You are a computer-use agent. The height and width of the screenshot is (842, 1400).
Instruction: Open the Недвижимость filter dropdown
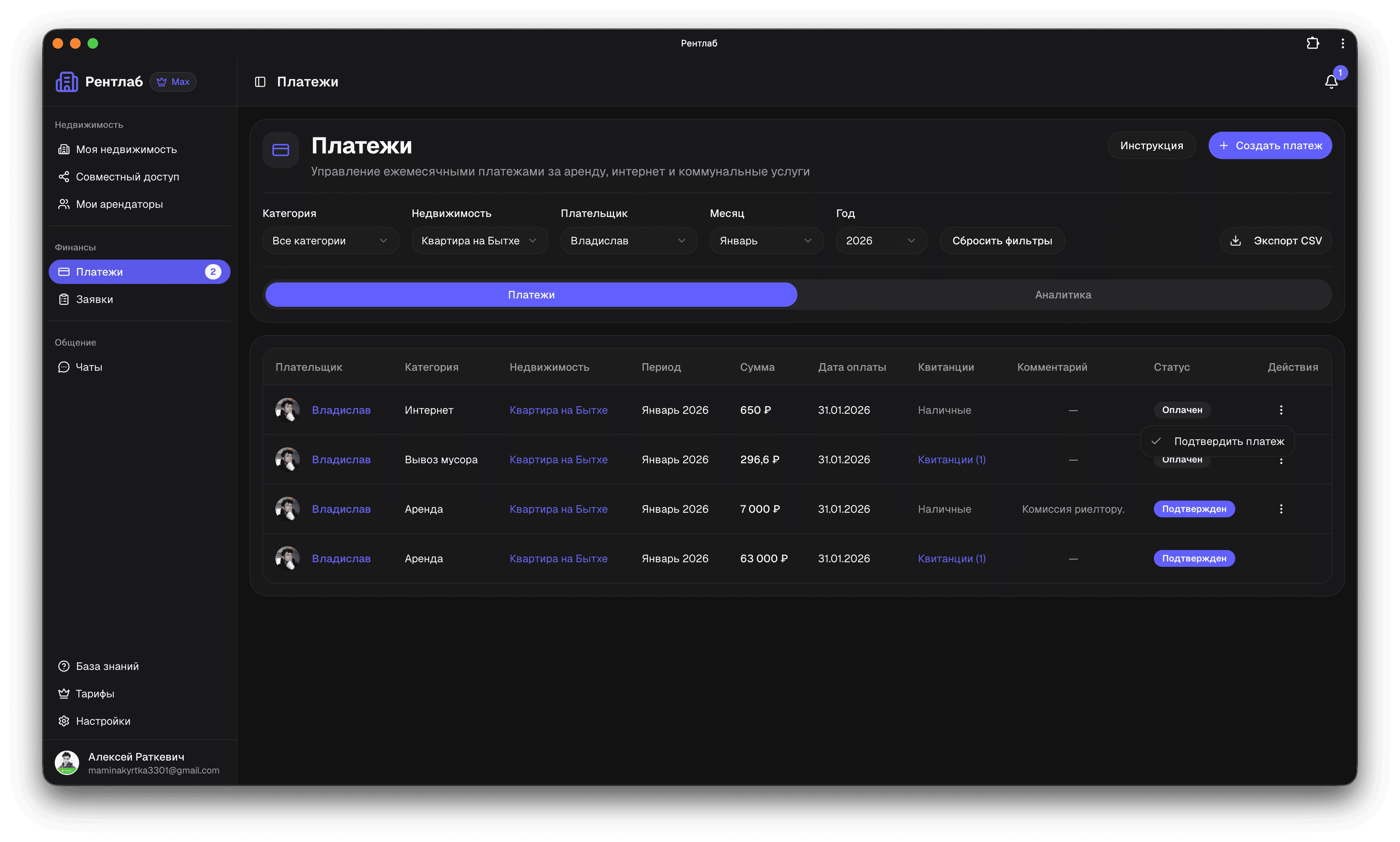tap(479, 241)
